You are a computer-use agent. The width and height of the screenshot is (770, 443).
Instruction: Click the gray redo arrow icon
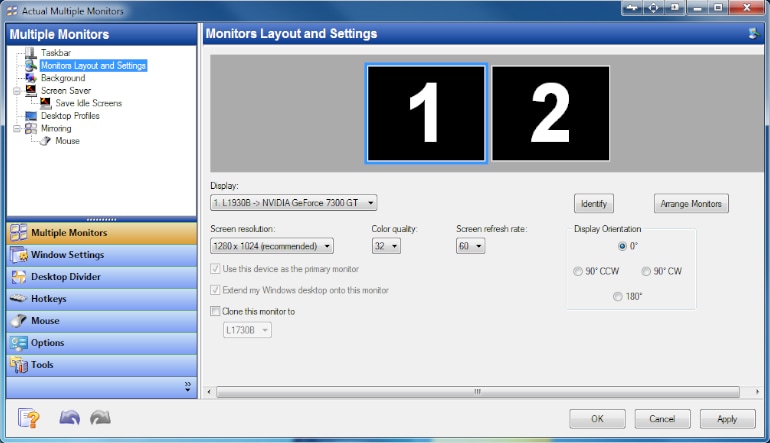click(x=100, y=417)
